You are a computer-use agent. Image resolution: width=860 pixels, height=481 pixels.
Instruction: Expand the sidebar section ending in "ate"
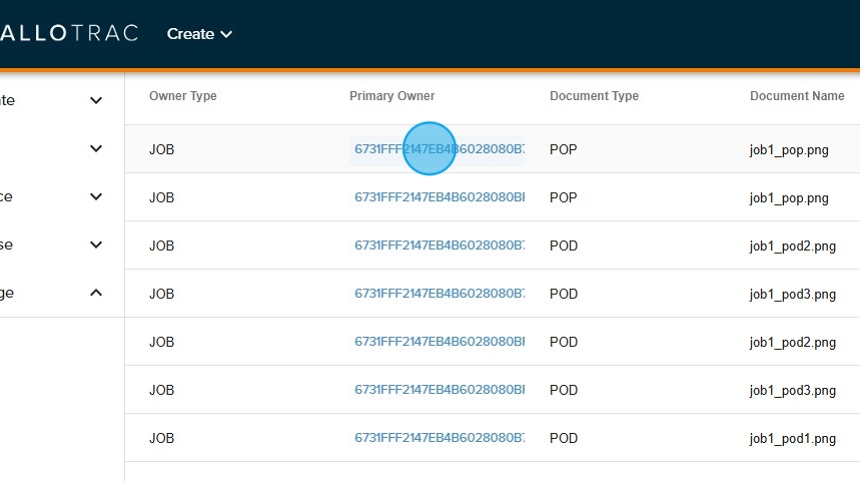[x=96, y=100]
